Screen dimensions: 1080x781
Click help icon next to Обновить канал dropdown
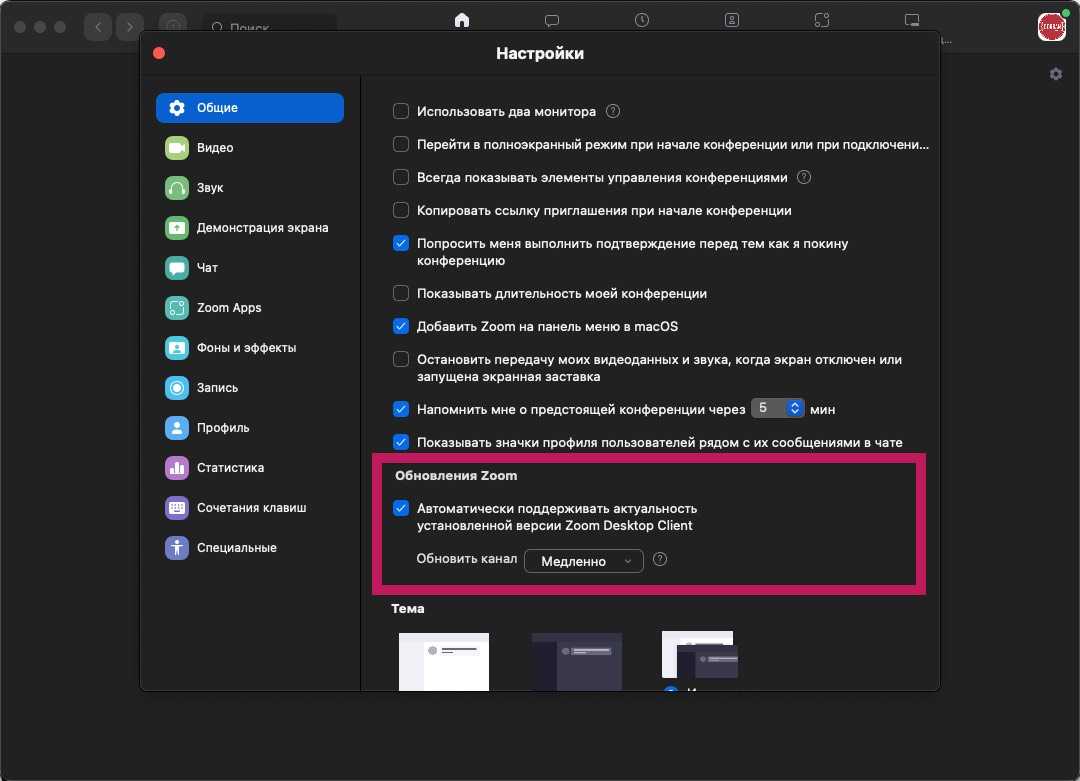pos(660,559)
